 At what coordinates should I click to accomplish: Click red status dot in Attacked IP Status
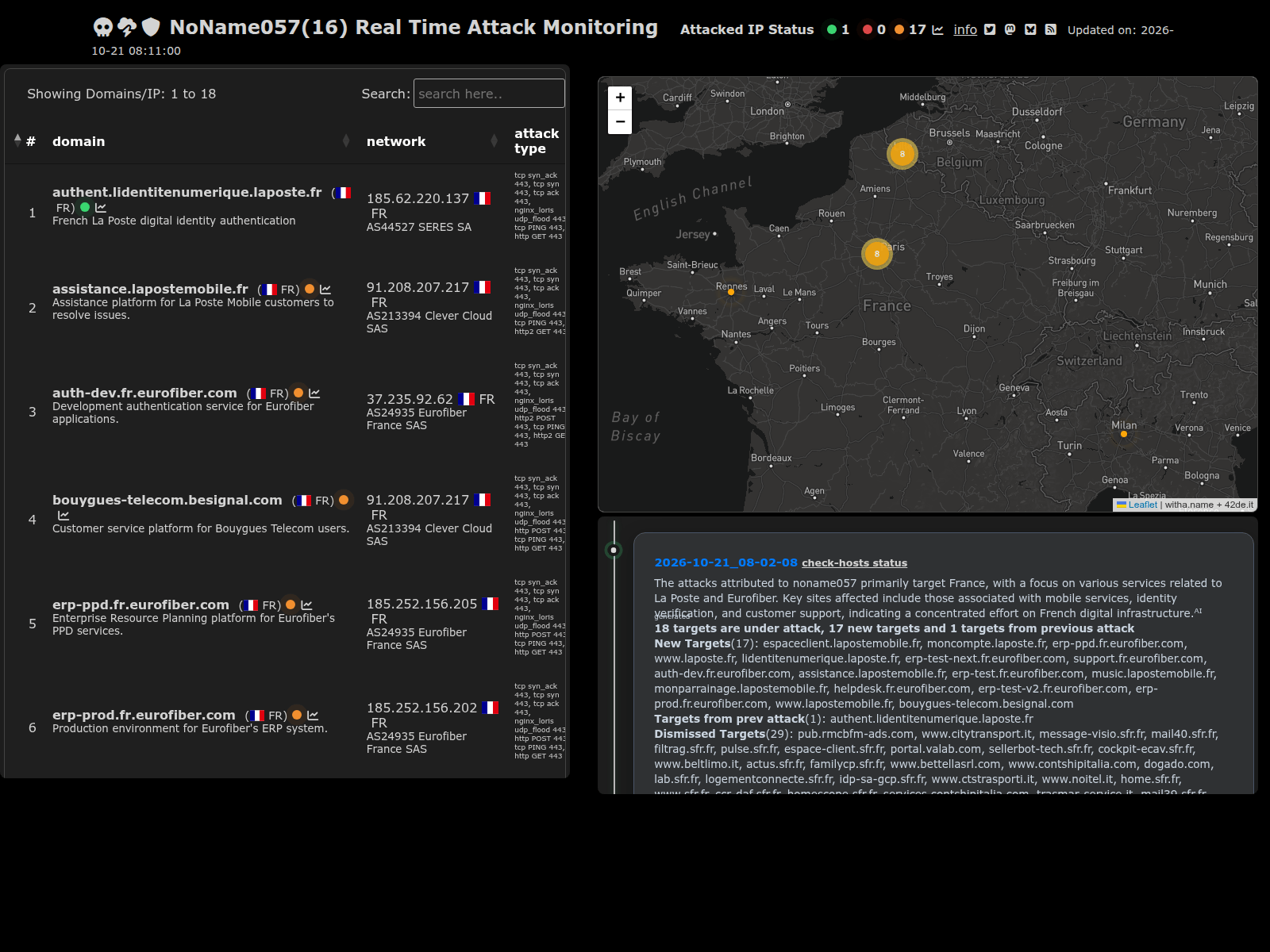pyautogui.click(x=868, y=29)
